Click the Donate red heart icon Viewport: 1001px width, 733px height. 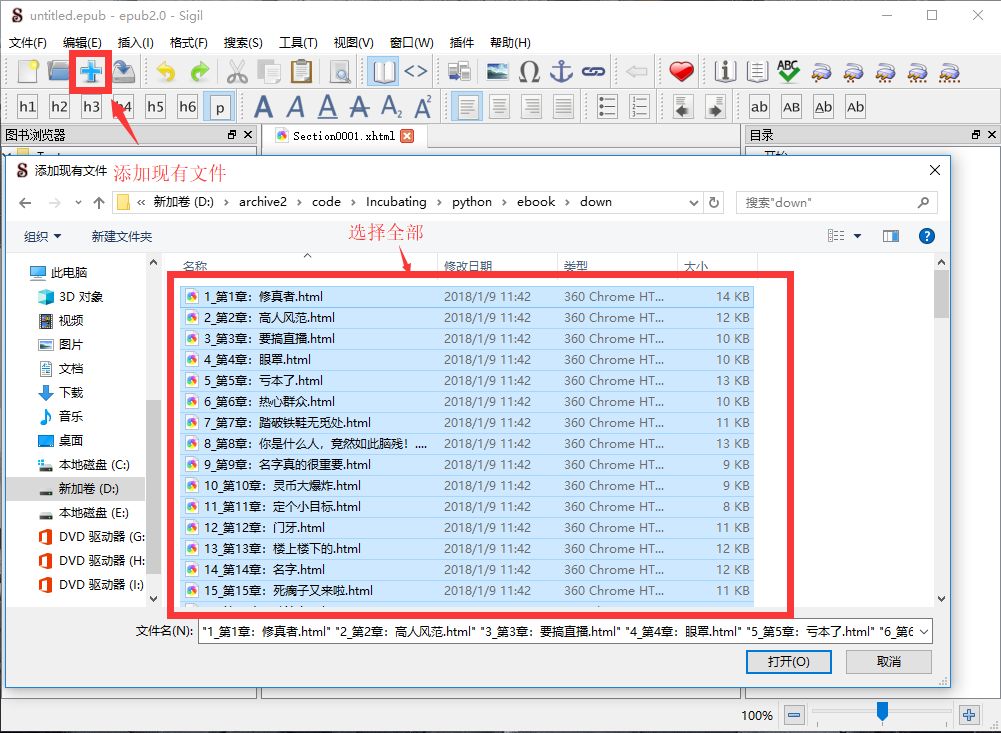(681, 72)
